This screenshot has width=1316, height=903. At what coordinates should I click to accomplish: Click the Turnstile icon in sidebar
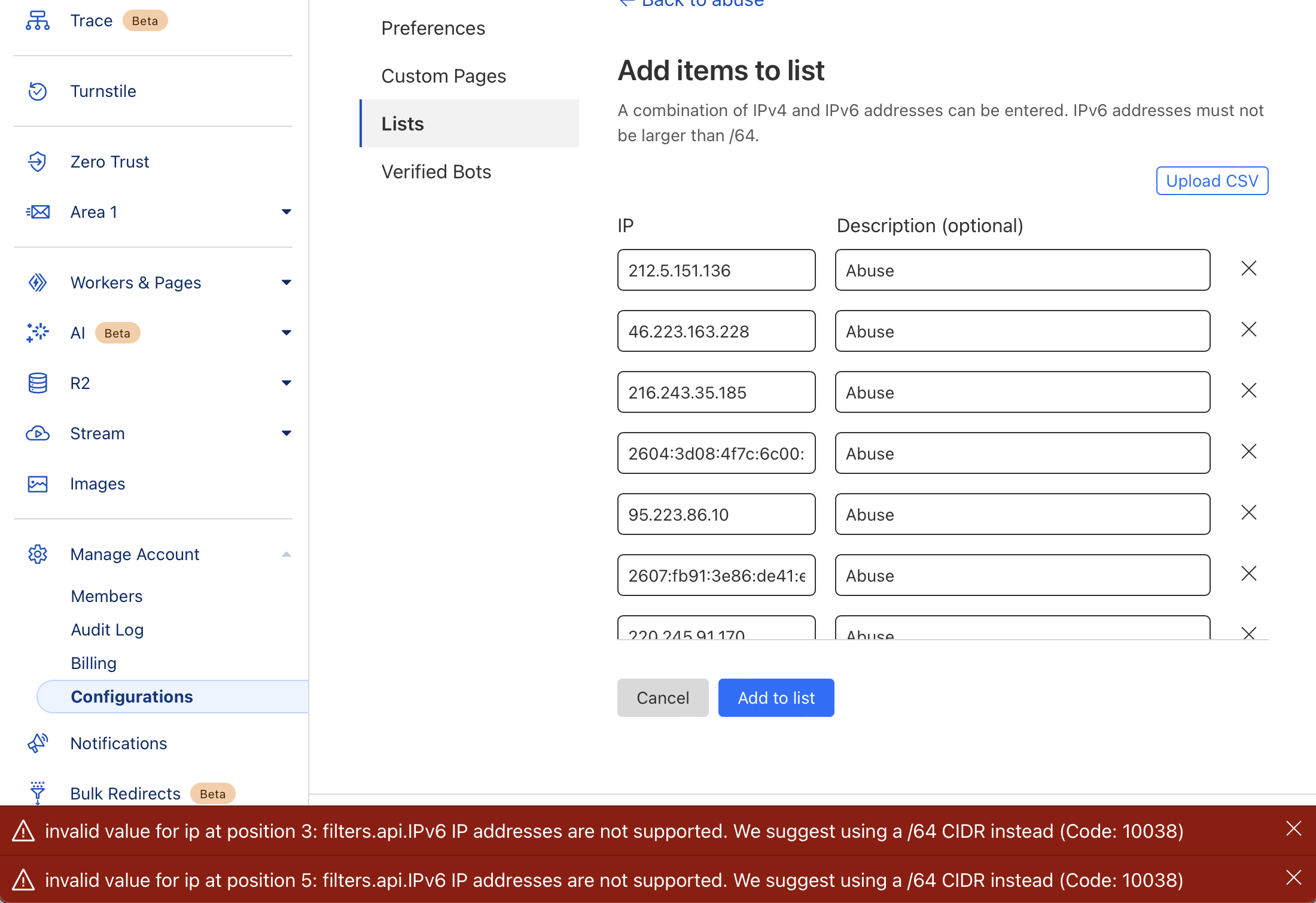point(37,91)
